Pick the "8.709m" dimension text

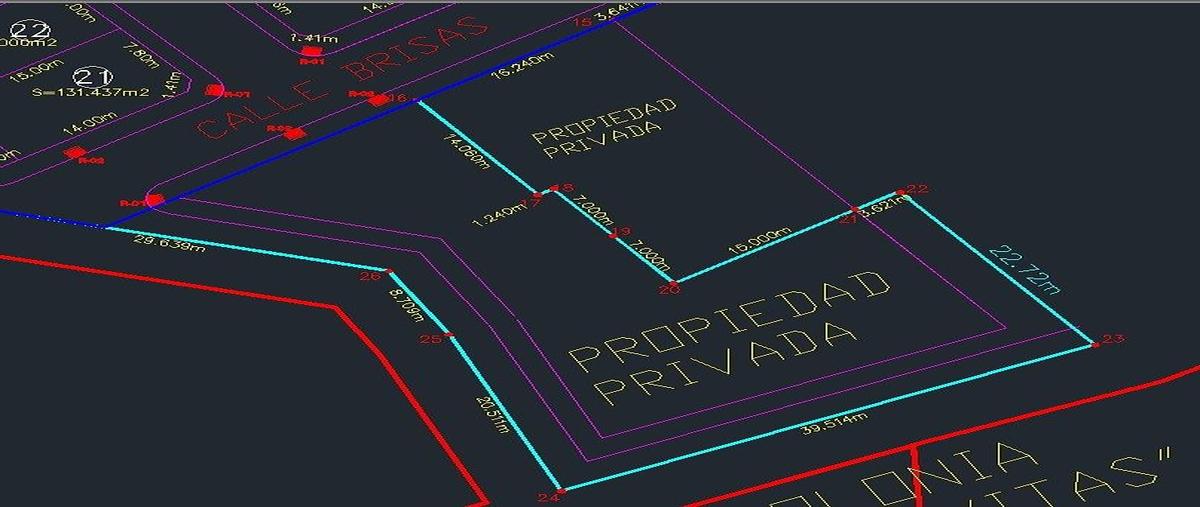[404, 304]
